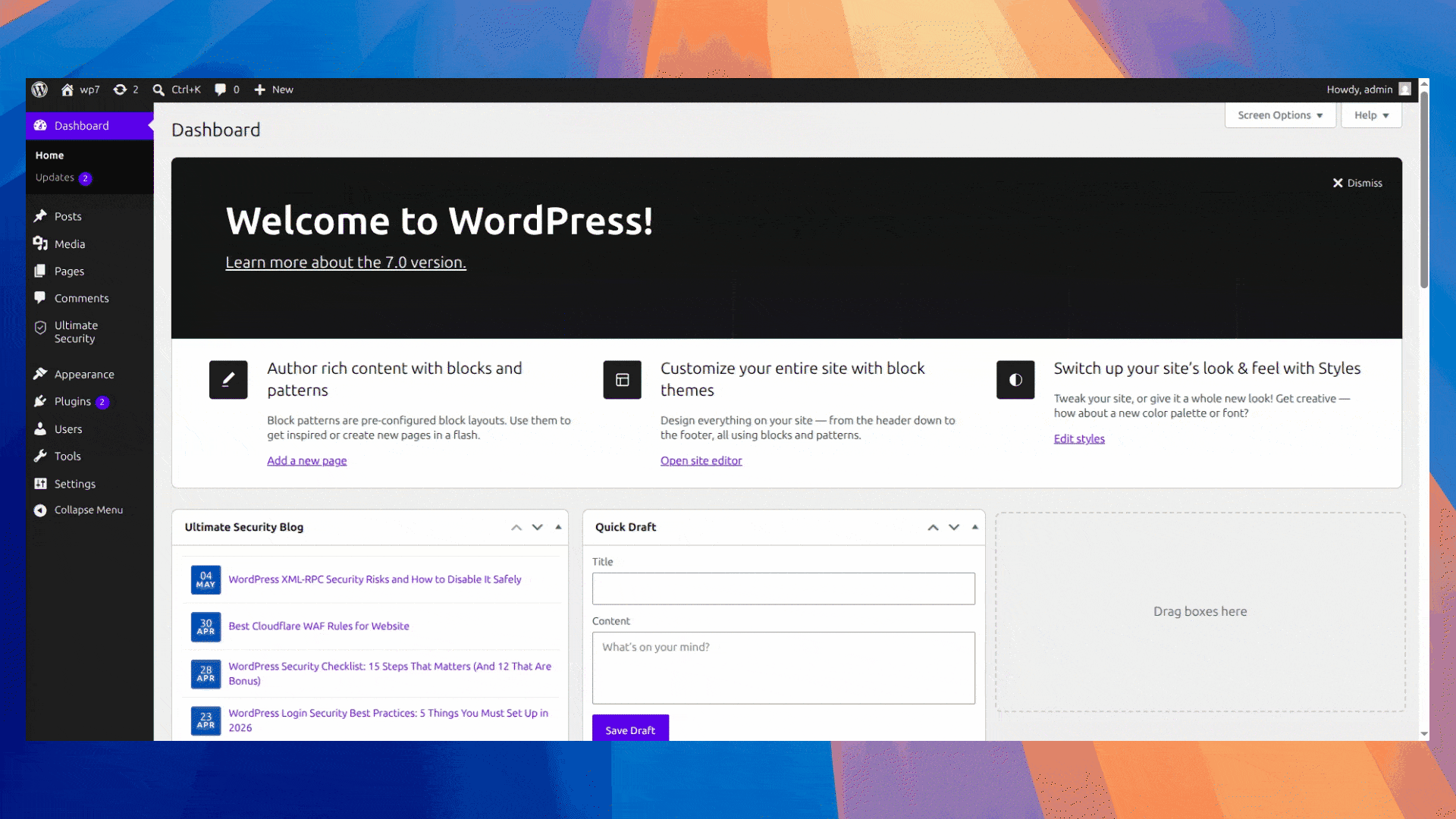The image size is (1456, 819).
Task: Click the plus New content icon
Action: [259, 89]
